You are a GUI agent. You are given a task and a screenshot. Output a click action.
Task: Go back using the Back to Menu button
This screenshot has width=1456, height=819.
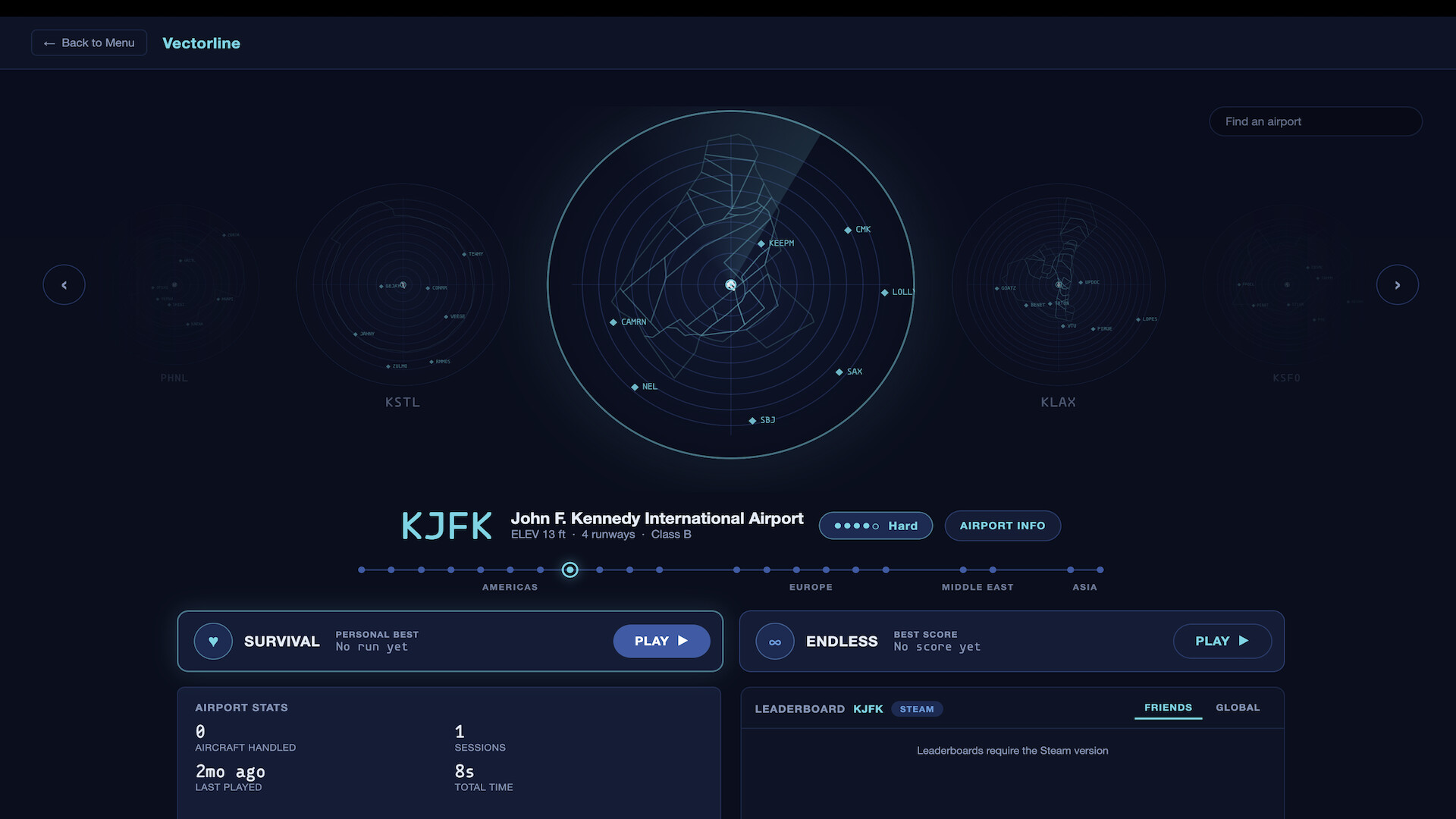(89, 43)
